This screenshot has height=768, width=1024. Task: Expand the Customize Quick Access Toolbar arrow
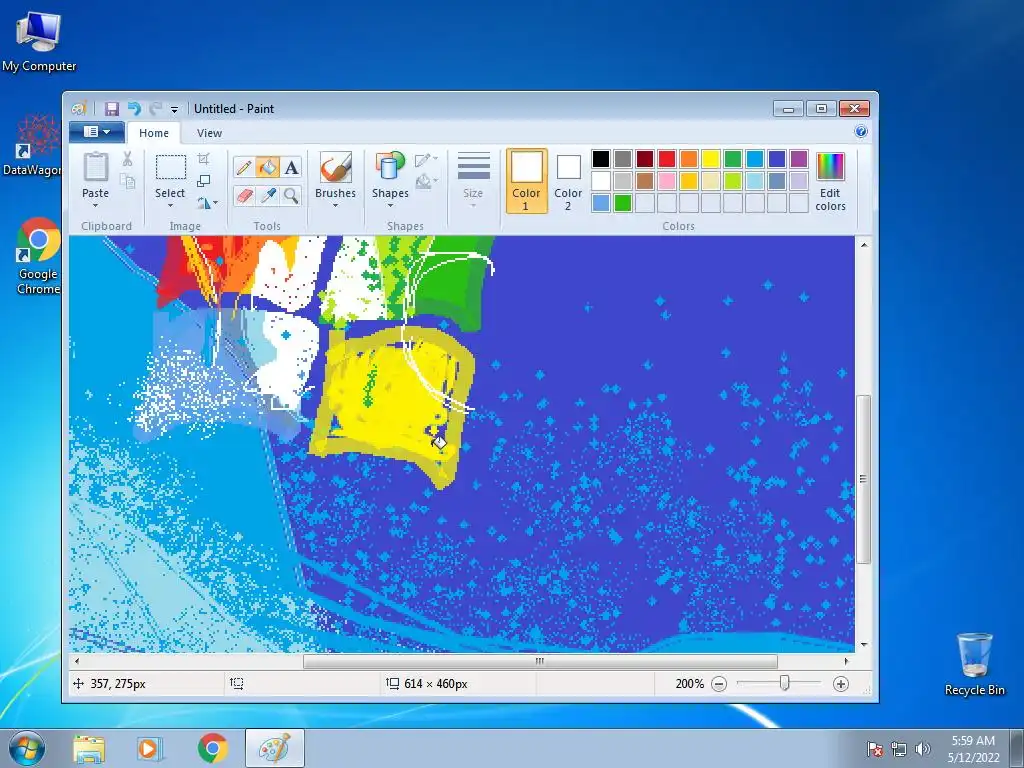pyautogui.click(x=174, y=109)
